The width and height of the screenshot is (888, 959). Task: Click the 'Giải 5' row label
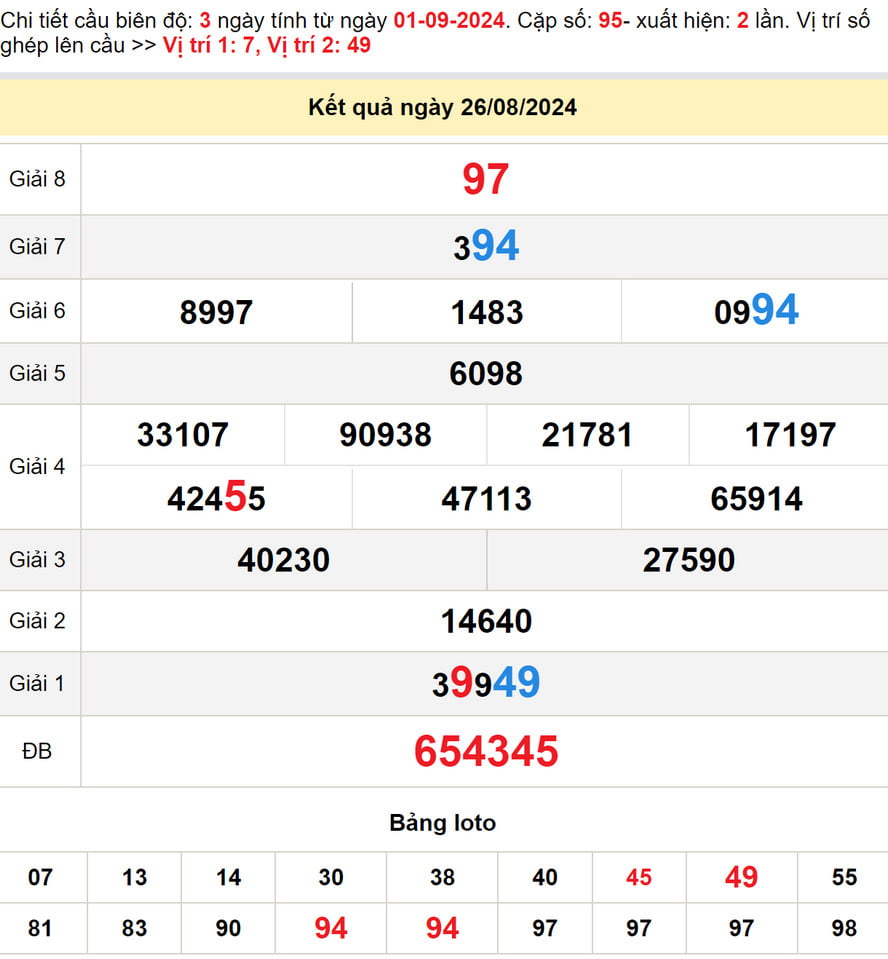click(37, 373)
